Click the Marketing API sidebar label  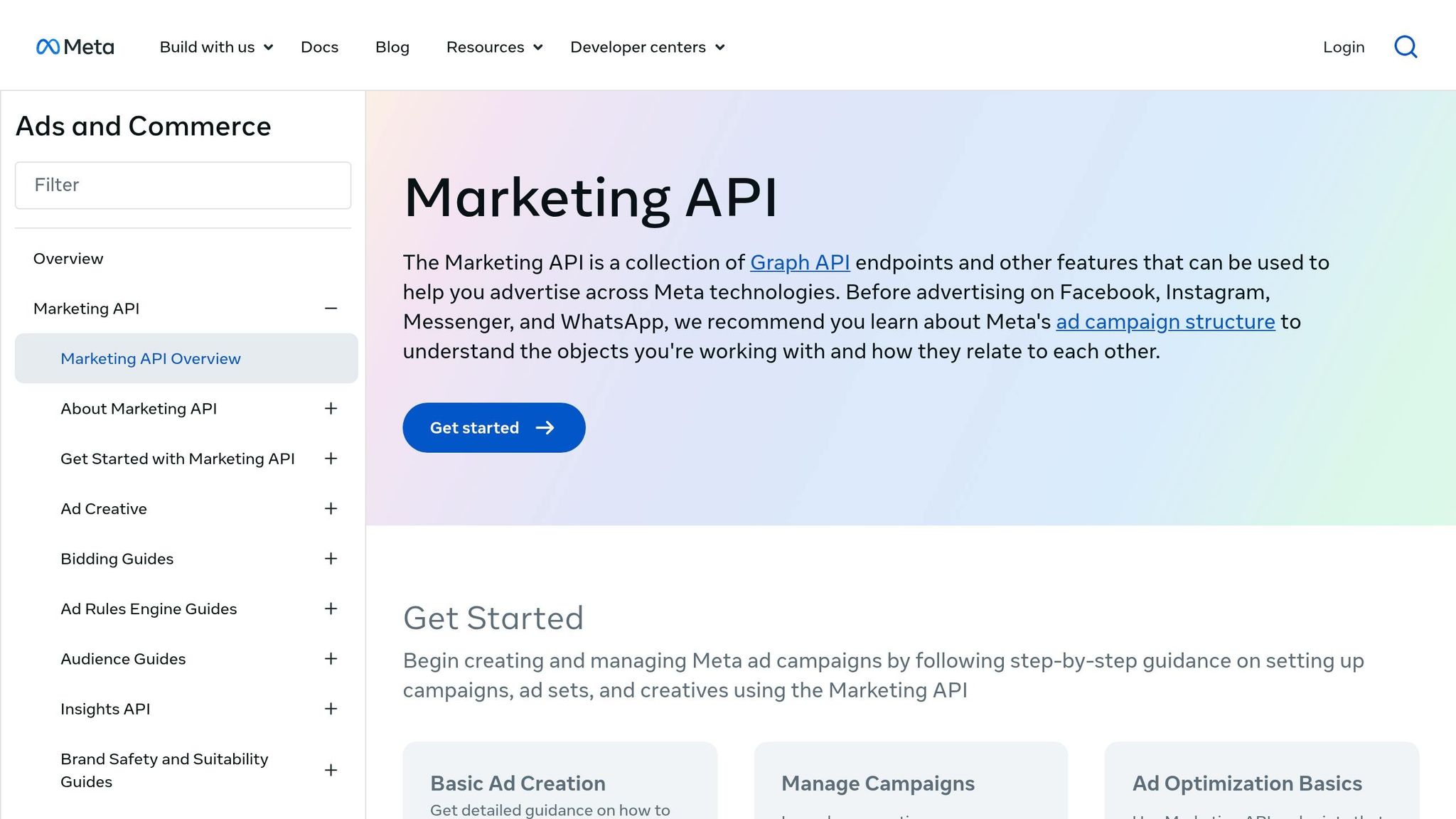[x=86, y=309]
